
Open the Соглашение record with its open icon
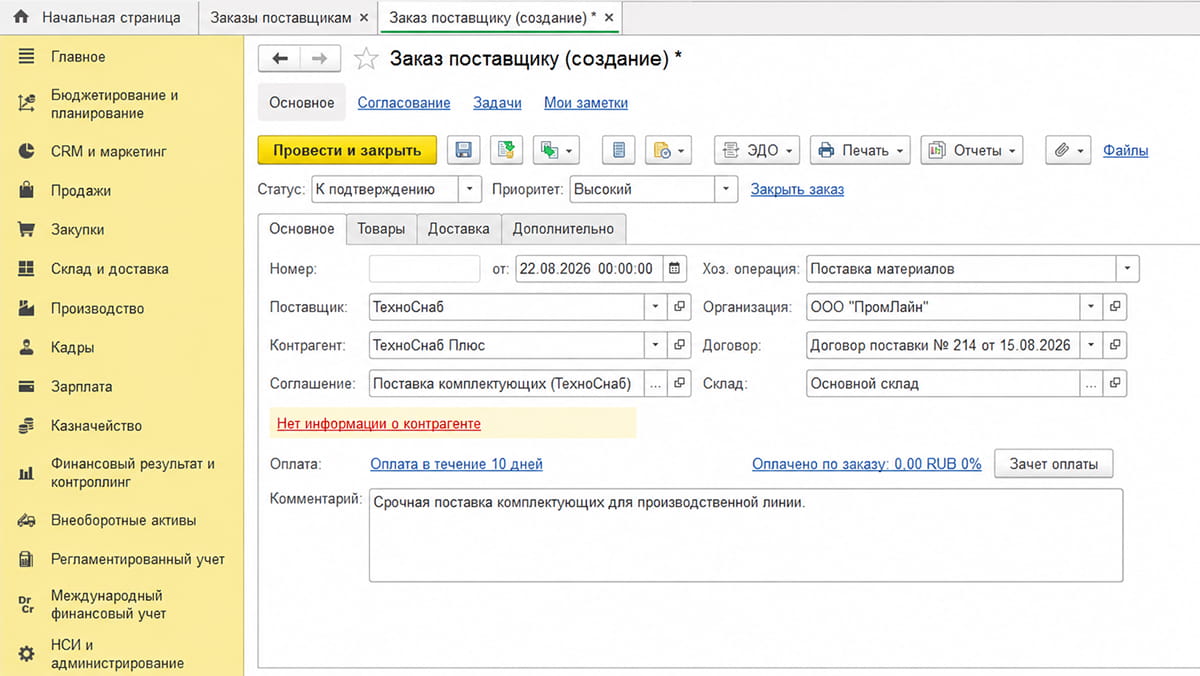680,384
